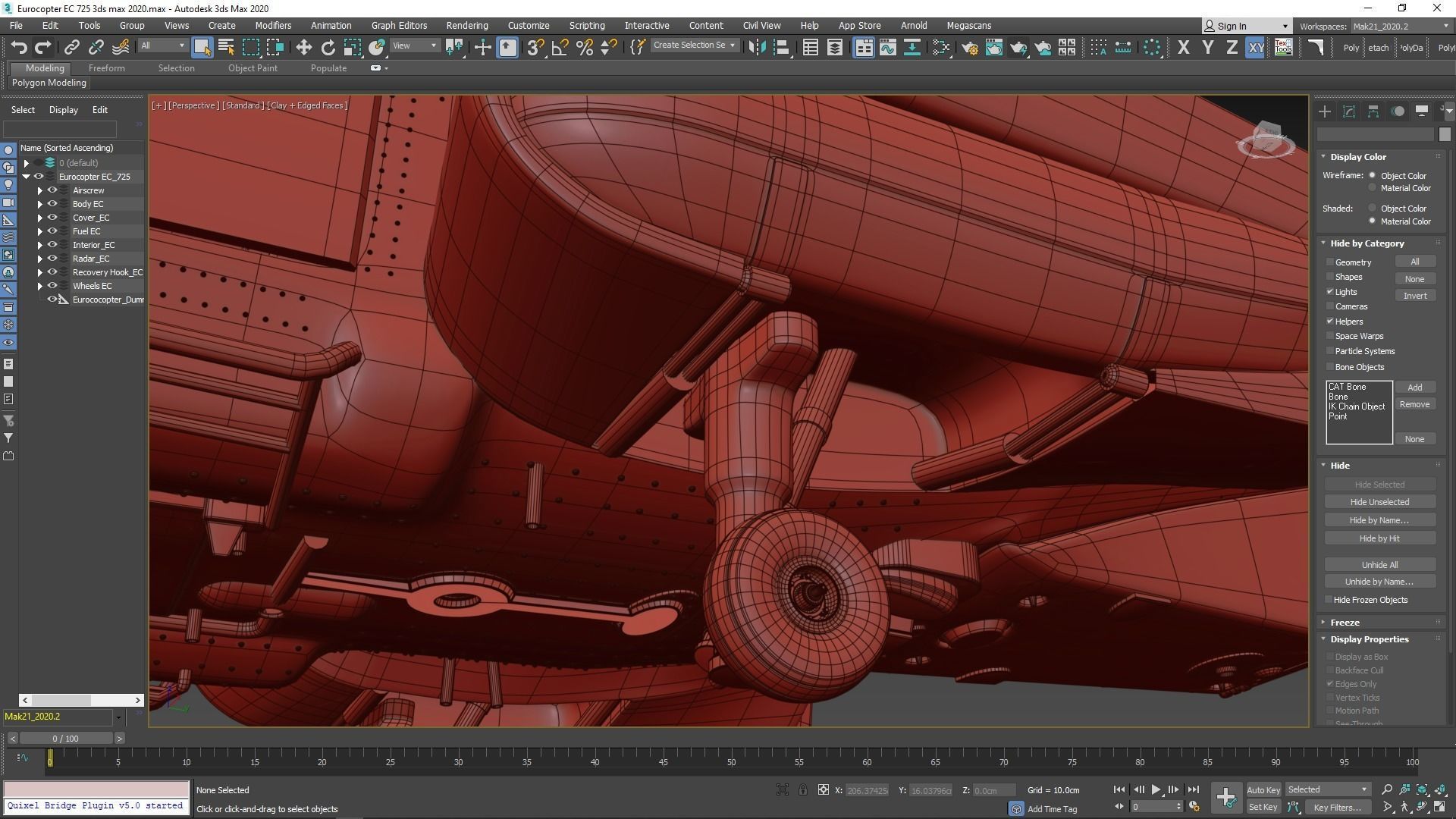Screen dimensions: 1456x819
Task: Select the Move tool
Action: click(303, 47)
